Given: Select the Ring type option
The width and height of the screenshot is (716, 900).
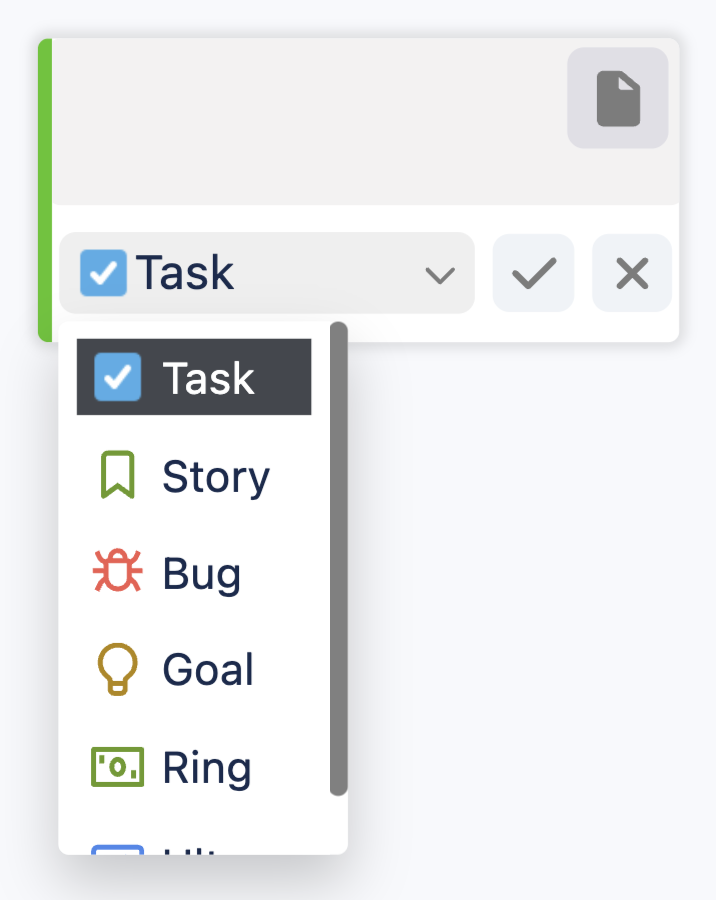Looking at the screenshot, I should coord(207,768).
